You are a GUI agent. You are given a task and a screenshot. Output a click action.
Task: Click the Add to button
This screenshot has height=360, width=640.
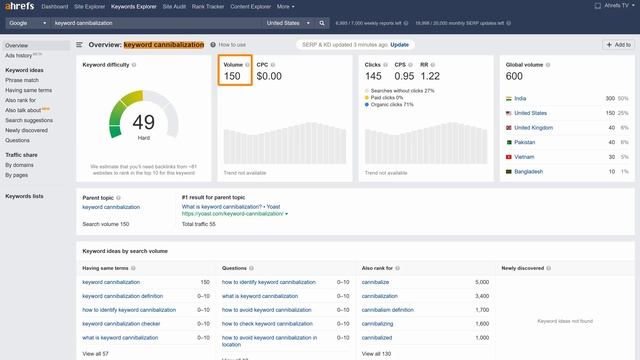pos(618,45)
